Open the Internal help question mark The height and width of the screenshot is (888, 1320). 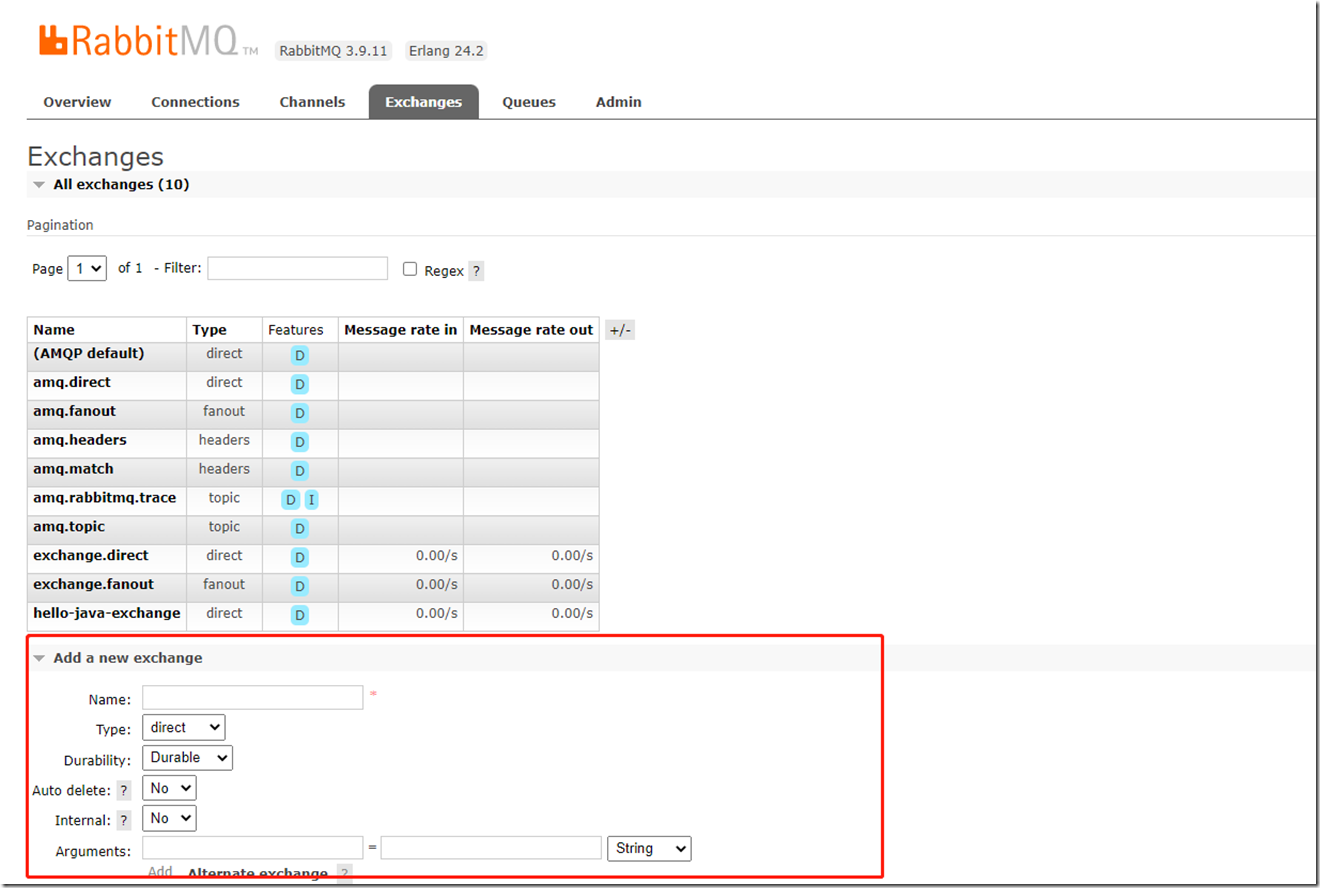(x=124, y=820)
